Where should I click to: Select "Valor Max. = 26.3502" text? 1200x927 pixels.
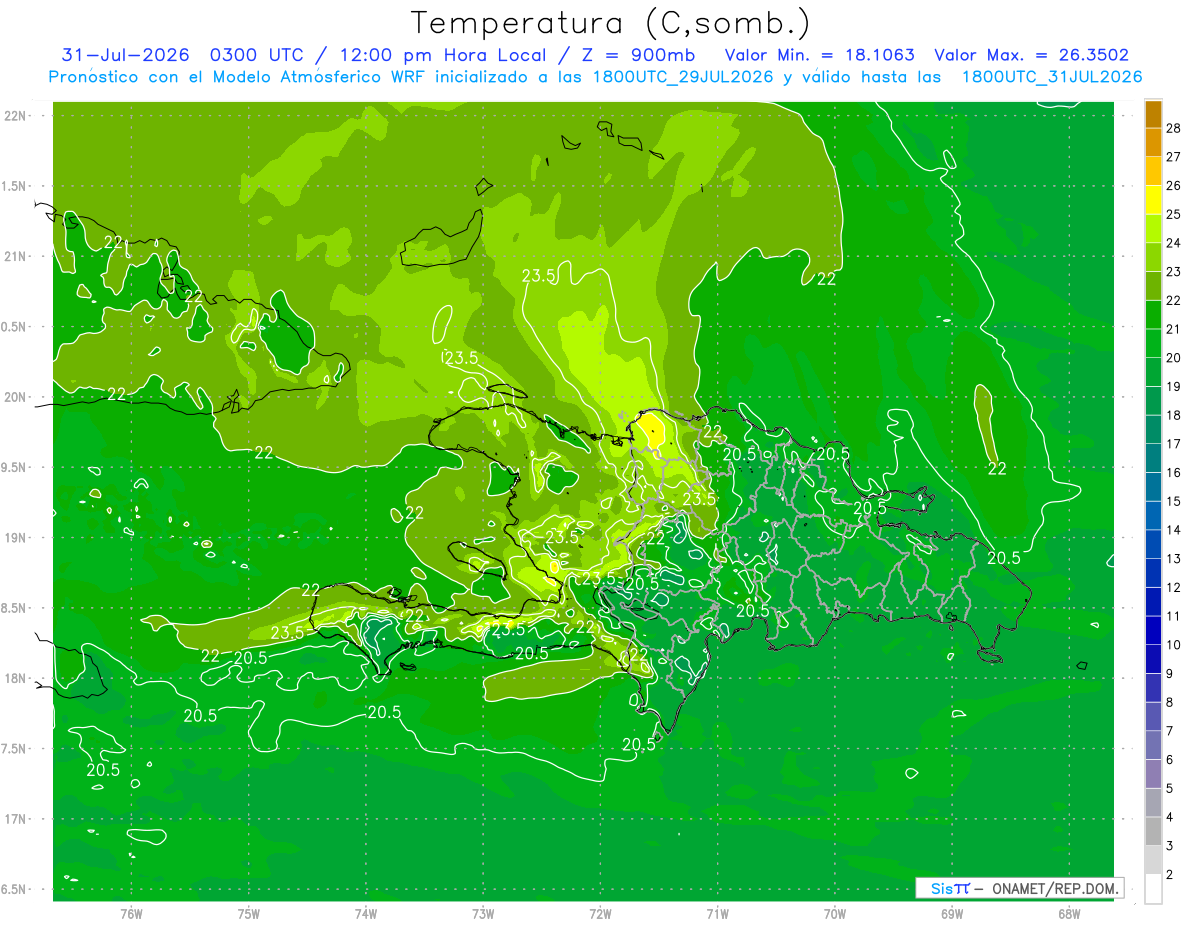(1032, 55)
